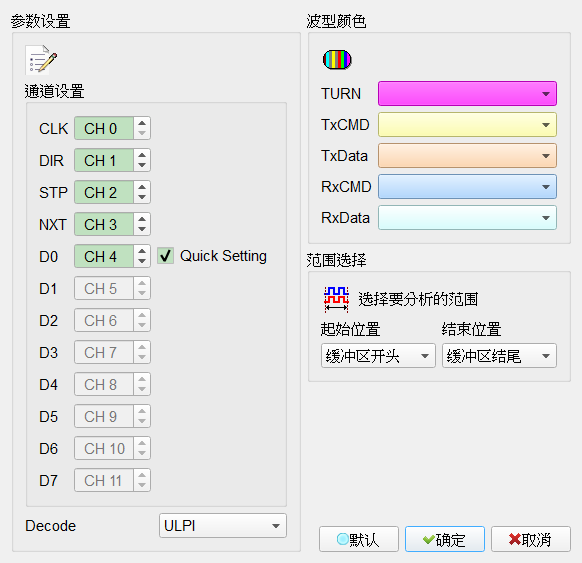
Task: Click the parameter settings notepad icon
Action: [x=41, y=60]
